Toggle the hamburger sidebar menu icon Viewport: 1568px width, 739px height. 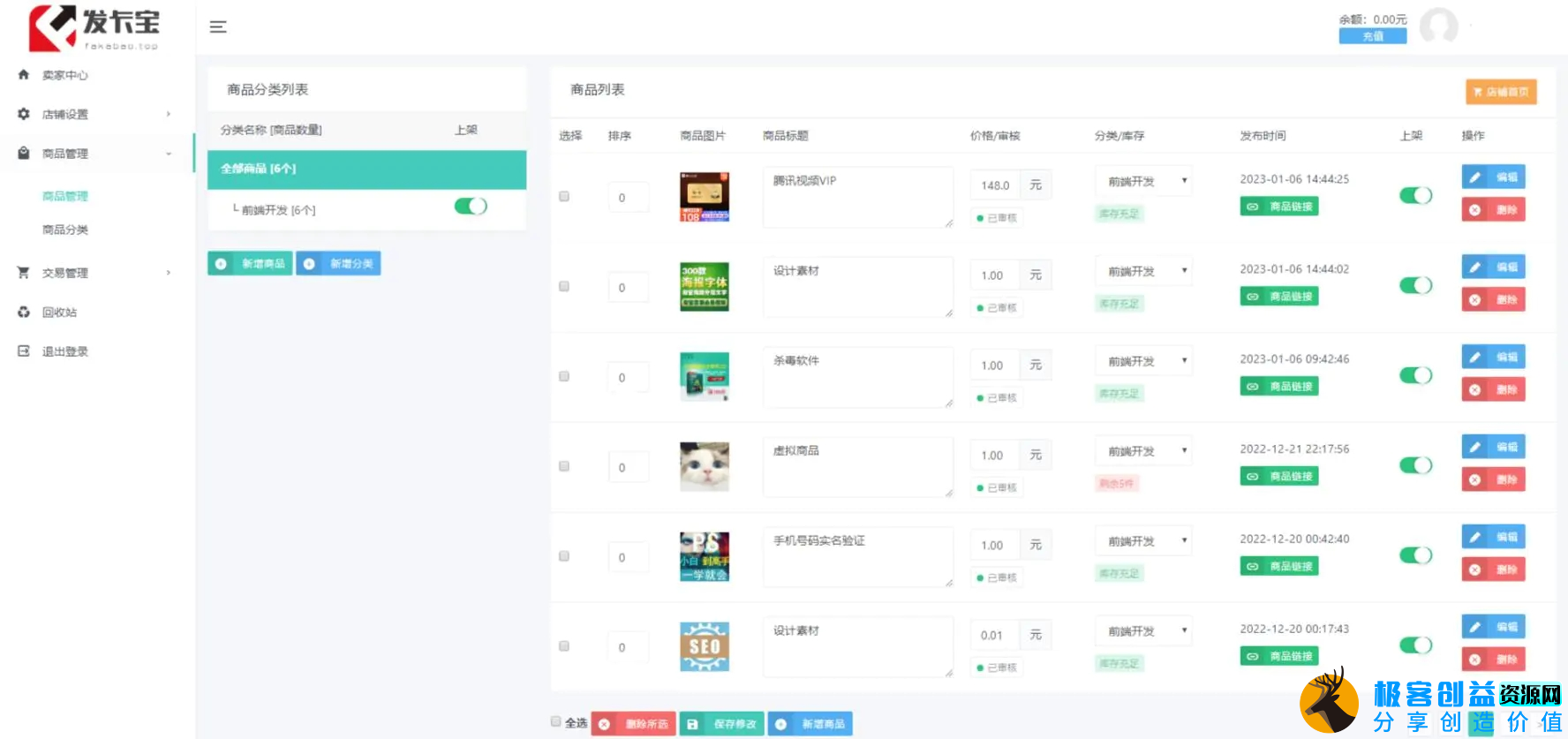tap(218, 26)
